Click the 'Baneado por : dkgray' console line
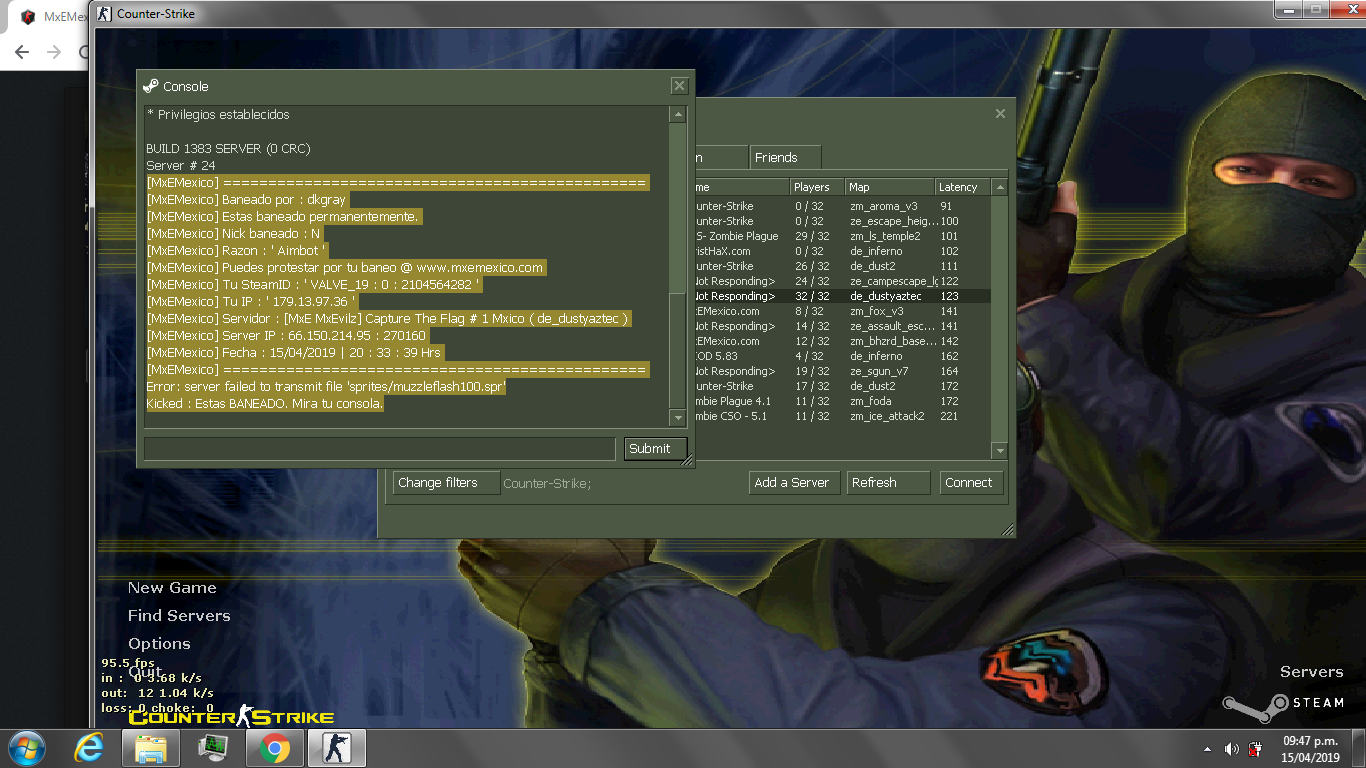This screenshot has width=1366, height=768. [x=246, y=200]
